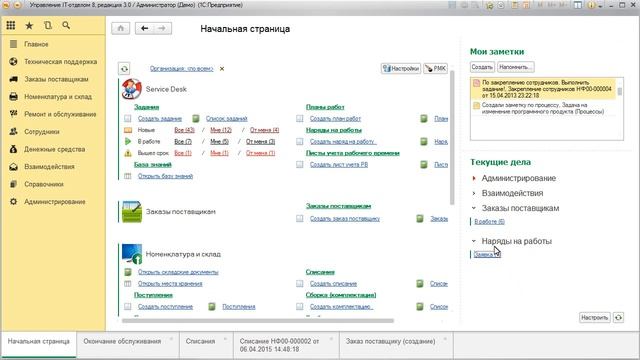This screenshot has width=640, height=360.
Task: Click the Заказы поставщикам basket icon
Action: tap(131, 211)
